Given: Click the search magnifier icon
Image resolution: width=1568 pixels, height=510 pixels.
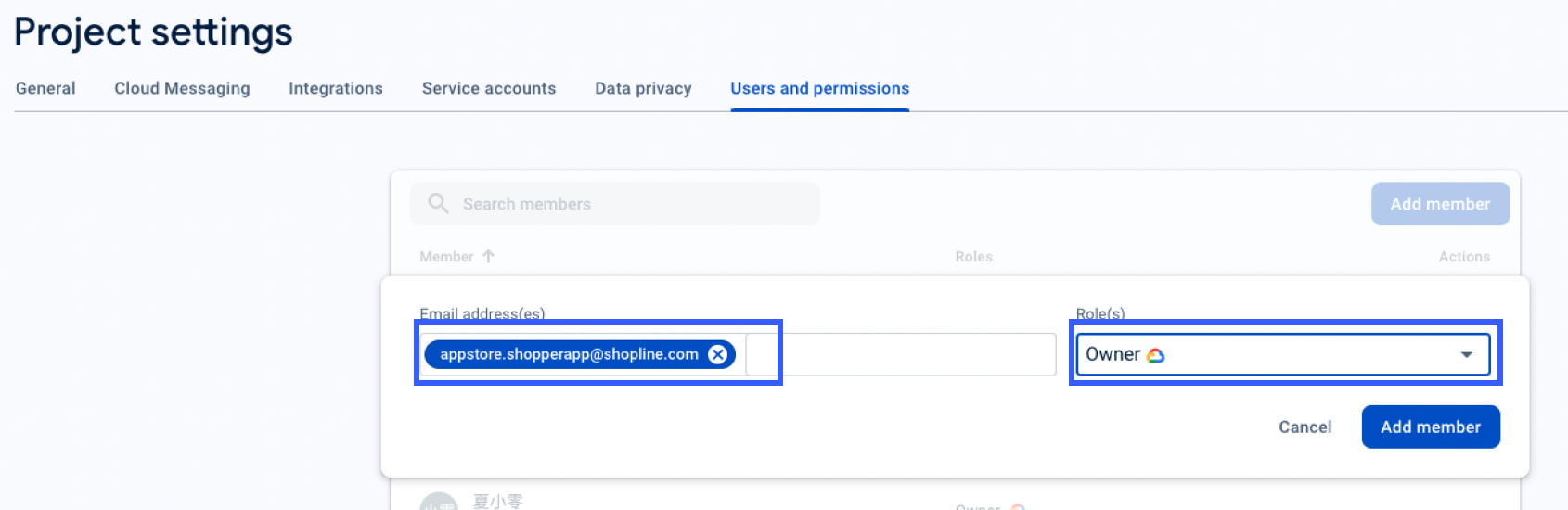Looking at the screenshot, I should click(x=438, y=203).
